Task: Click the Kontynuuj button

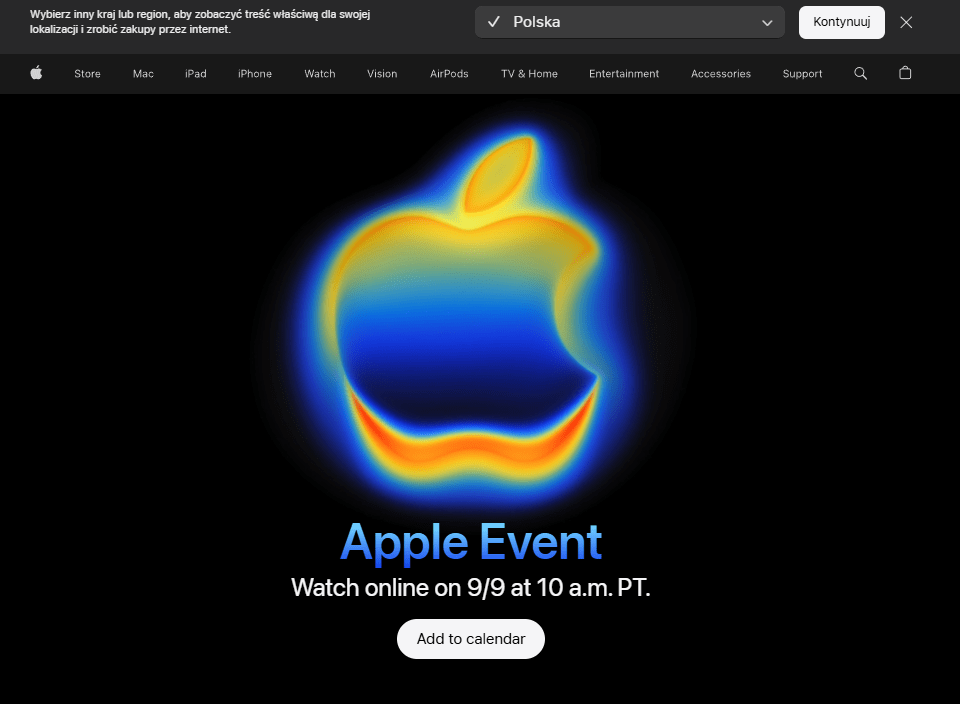Action: (841, 22)
